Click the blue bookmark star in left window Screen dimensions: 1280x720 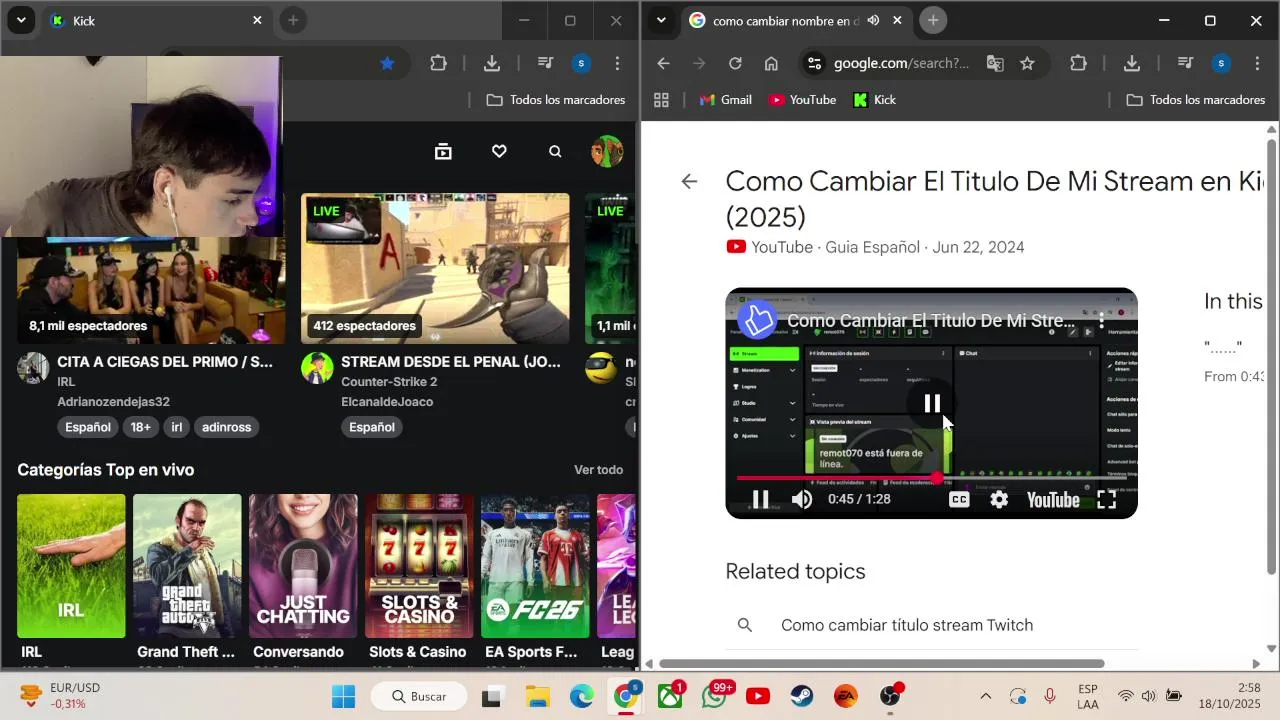click(387, 63)
